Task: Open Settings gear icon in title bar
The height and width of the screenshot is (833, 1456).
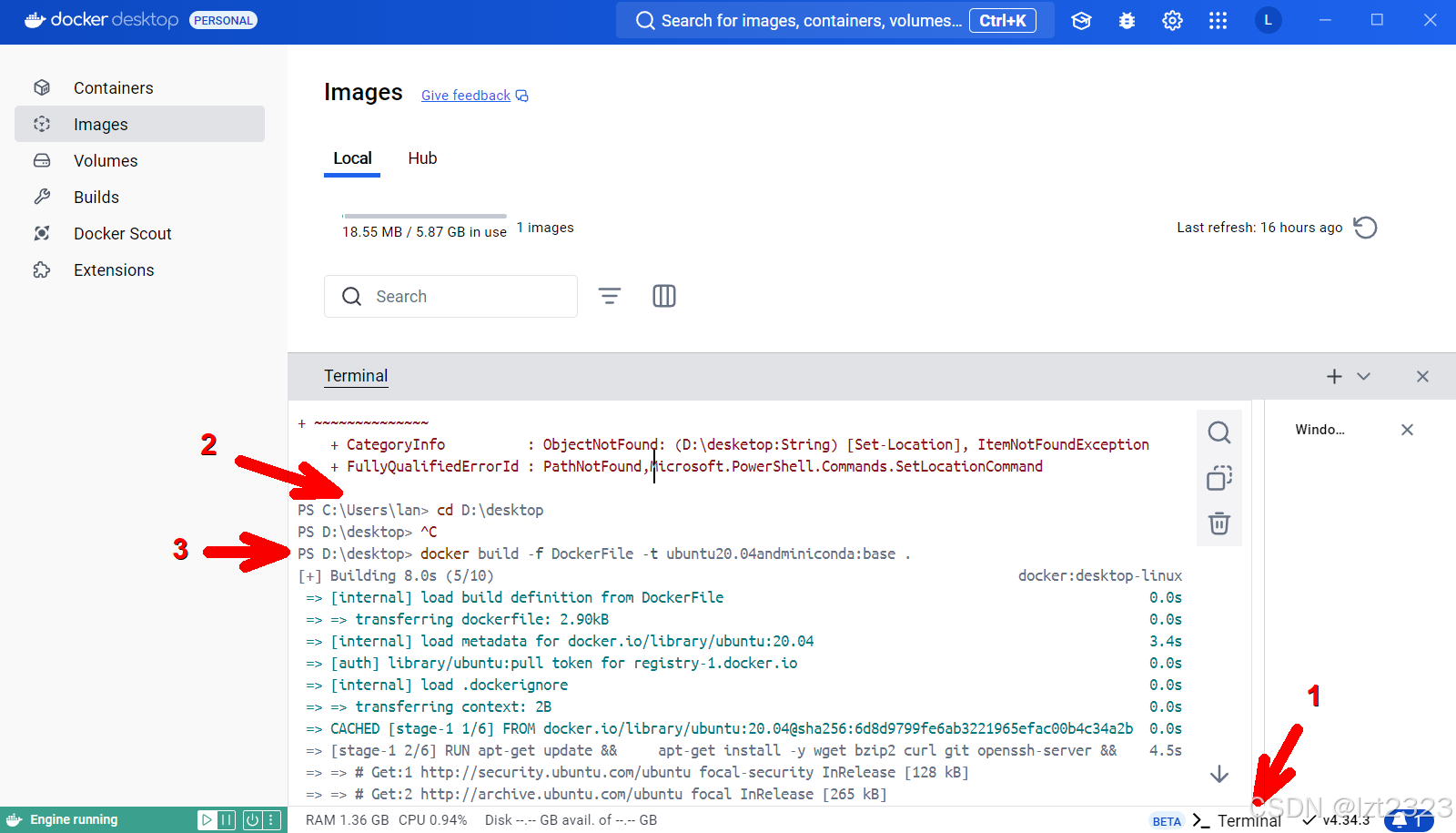Action: point(1172,20)
